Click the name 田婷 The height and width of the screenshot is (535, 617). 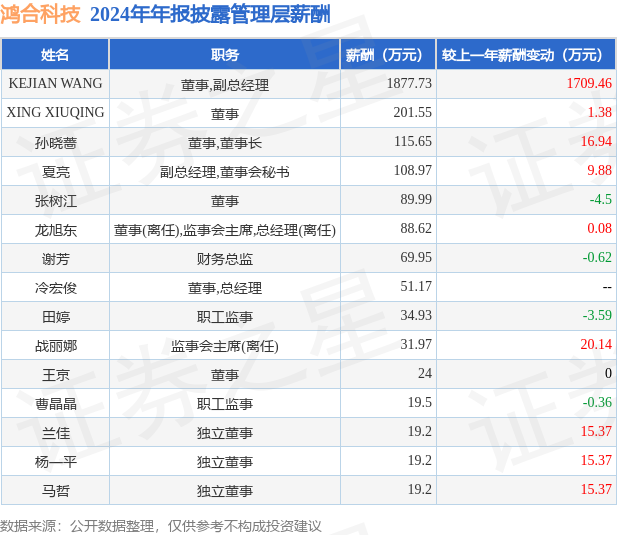(x=55, y=317)
